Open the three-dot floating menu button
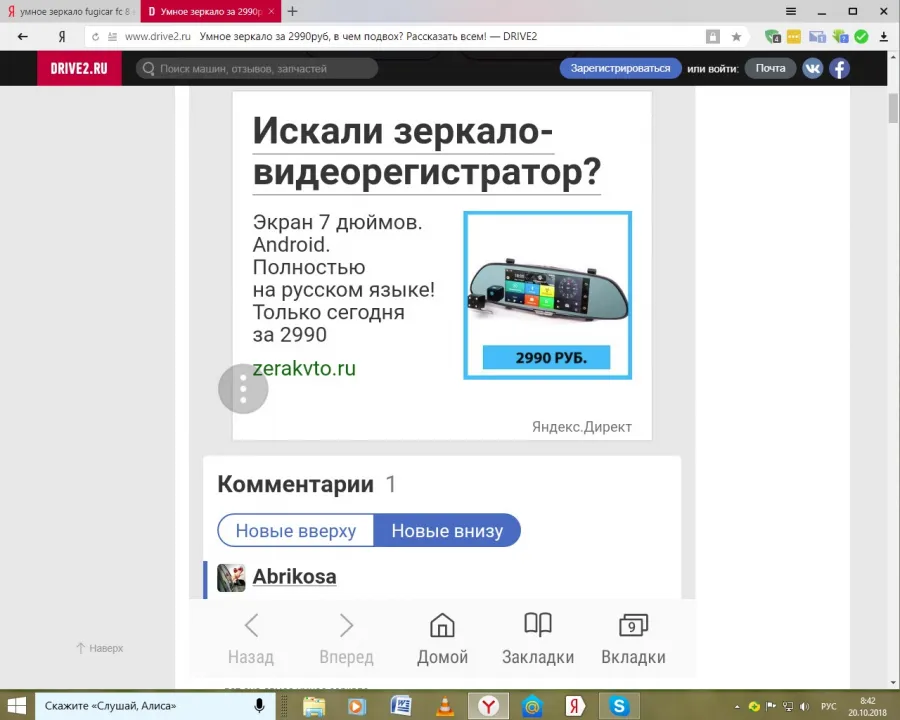Screen dimensions: 900x720 (243, 389)
